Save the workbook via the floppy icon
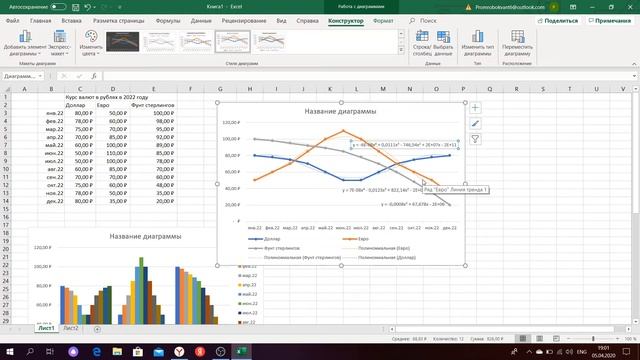Viewport: 640px width, 360px height. 76,7
